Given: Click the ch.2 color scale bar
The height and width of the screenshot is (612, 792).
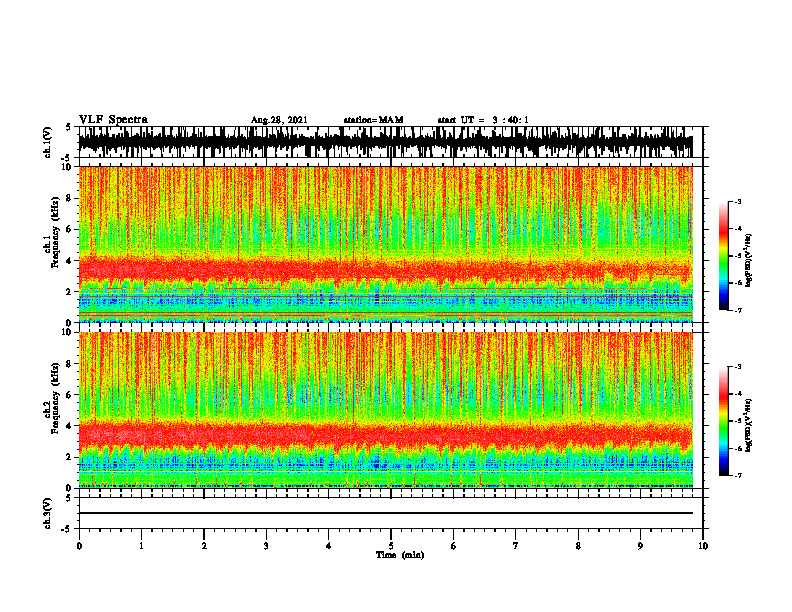Looking at the screenshot, I should point(723,421).
